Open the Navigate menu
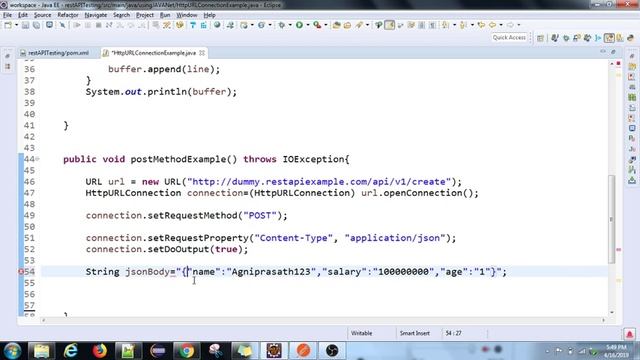Image resolution: width=640 pixels, height=360 pixels. click(96, 15)
